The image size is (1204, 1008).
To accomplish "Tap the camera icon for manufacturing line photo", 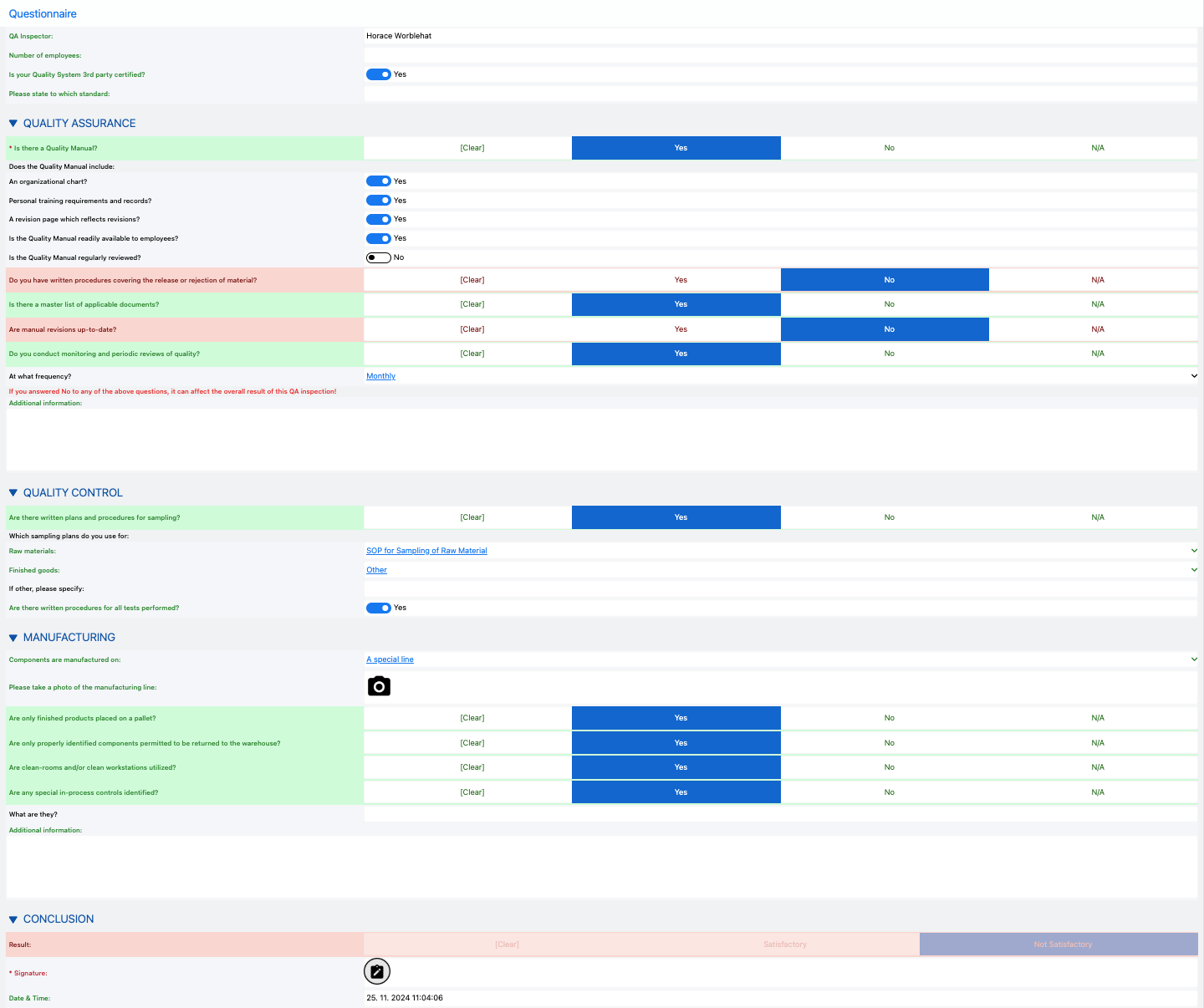I will [379, 686].
